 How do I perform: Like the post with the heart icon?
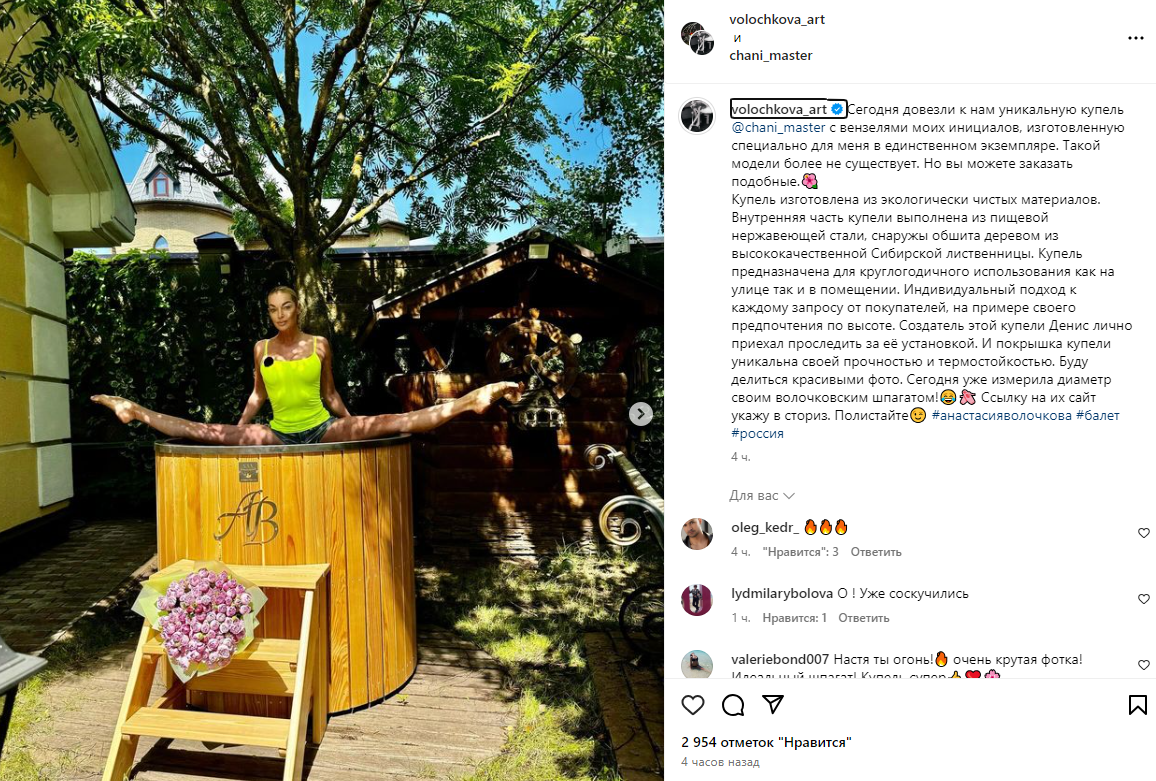point(692,705)
